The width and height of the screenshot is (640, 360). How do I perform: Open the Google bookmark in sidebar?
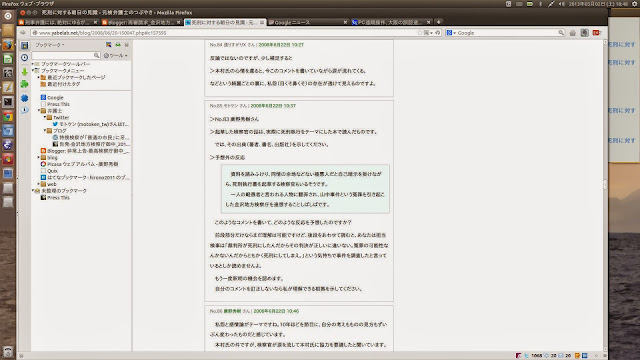click(x=52, y=98)
